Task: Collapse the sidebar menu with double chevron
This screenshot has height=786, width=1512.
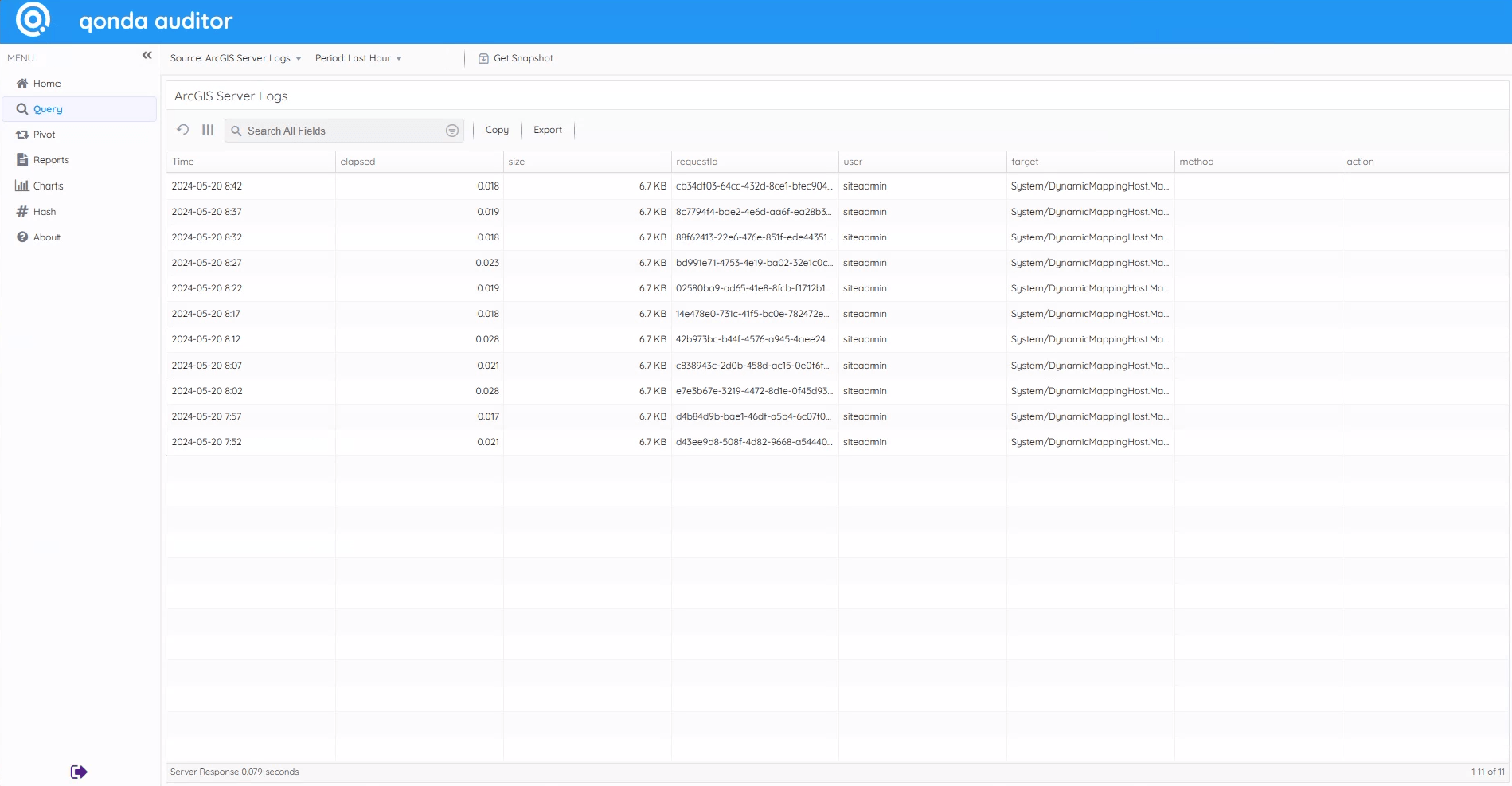Action: [147, 55]
